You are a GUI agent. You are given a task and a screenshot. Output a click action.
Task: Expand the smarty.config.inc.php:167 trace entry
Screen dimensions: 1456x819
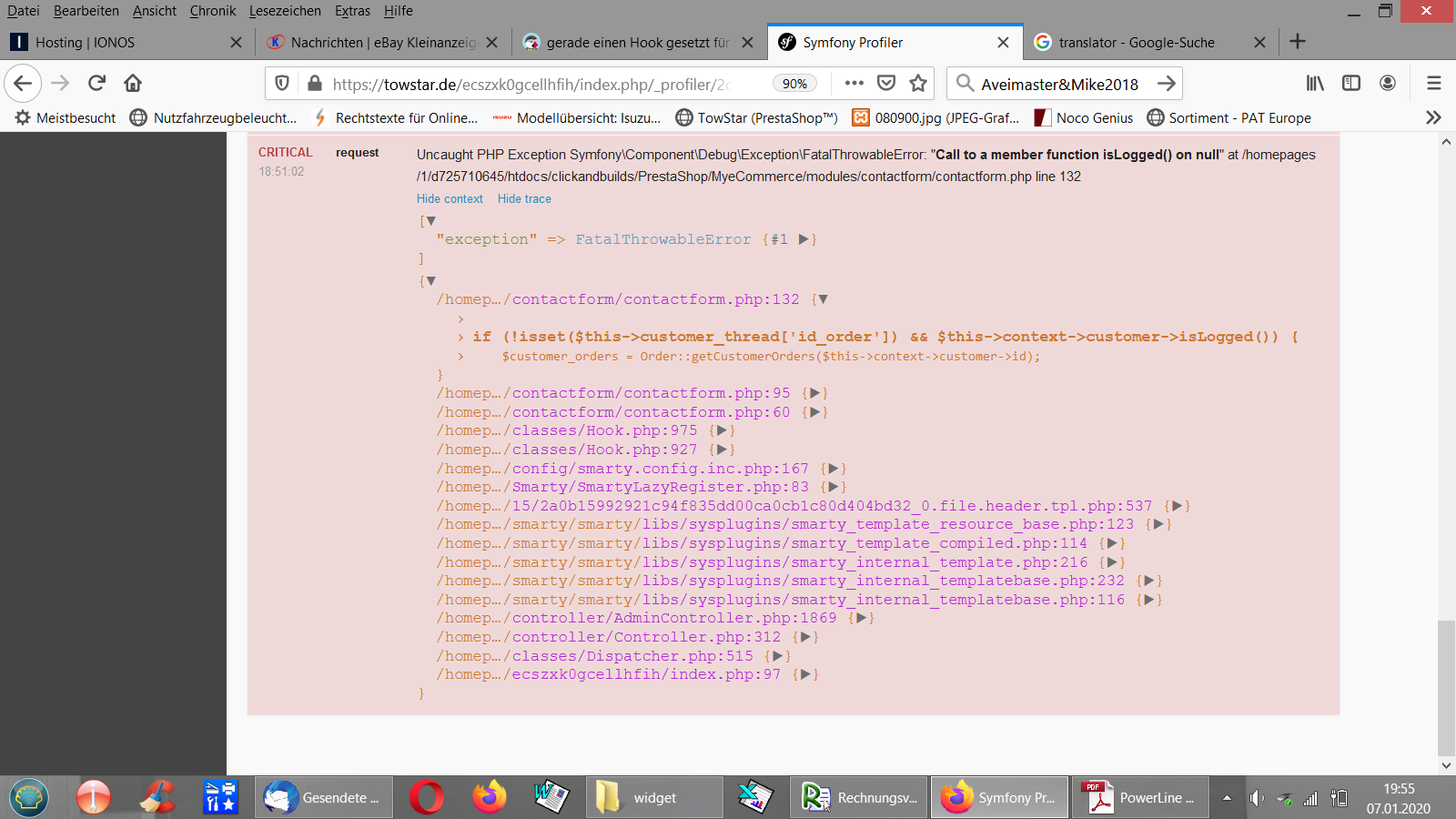point(833,469)
